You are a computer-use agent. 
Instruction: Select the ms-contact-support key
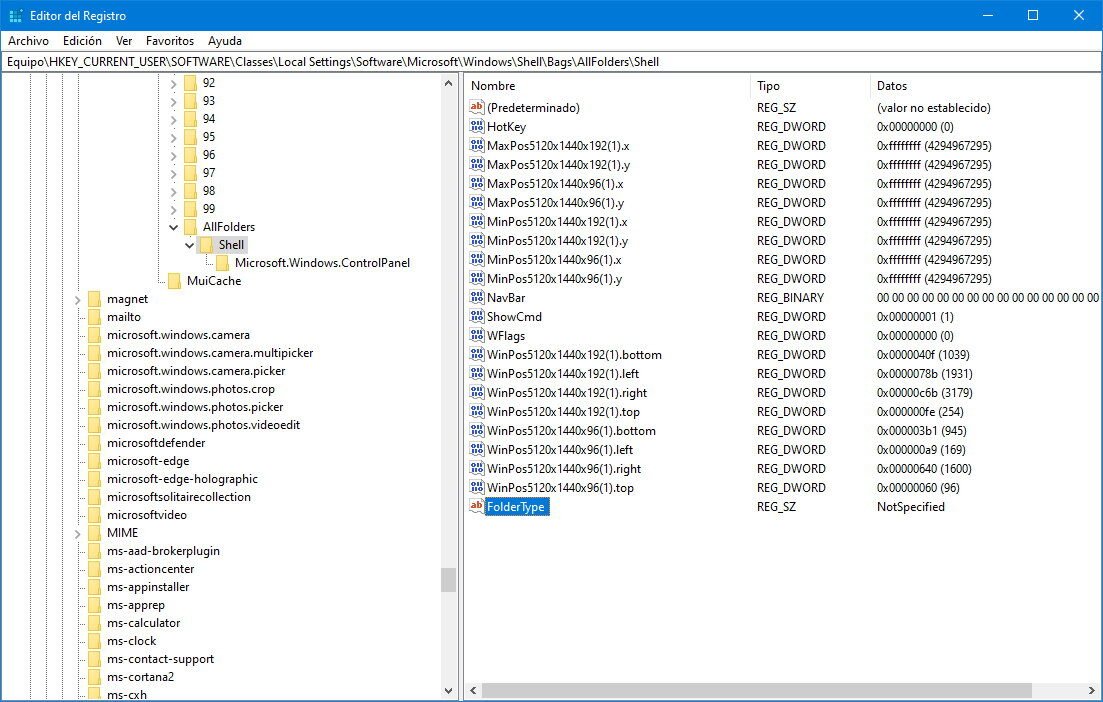point(160,659)
